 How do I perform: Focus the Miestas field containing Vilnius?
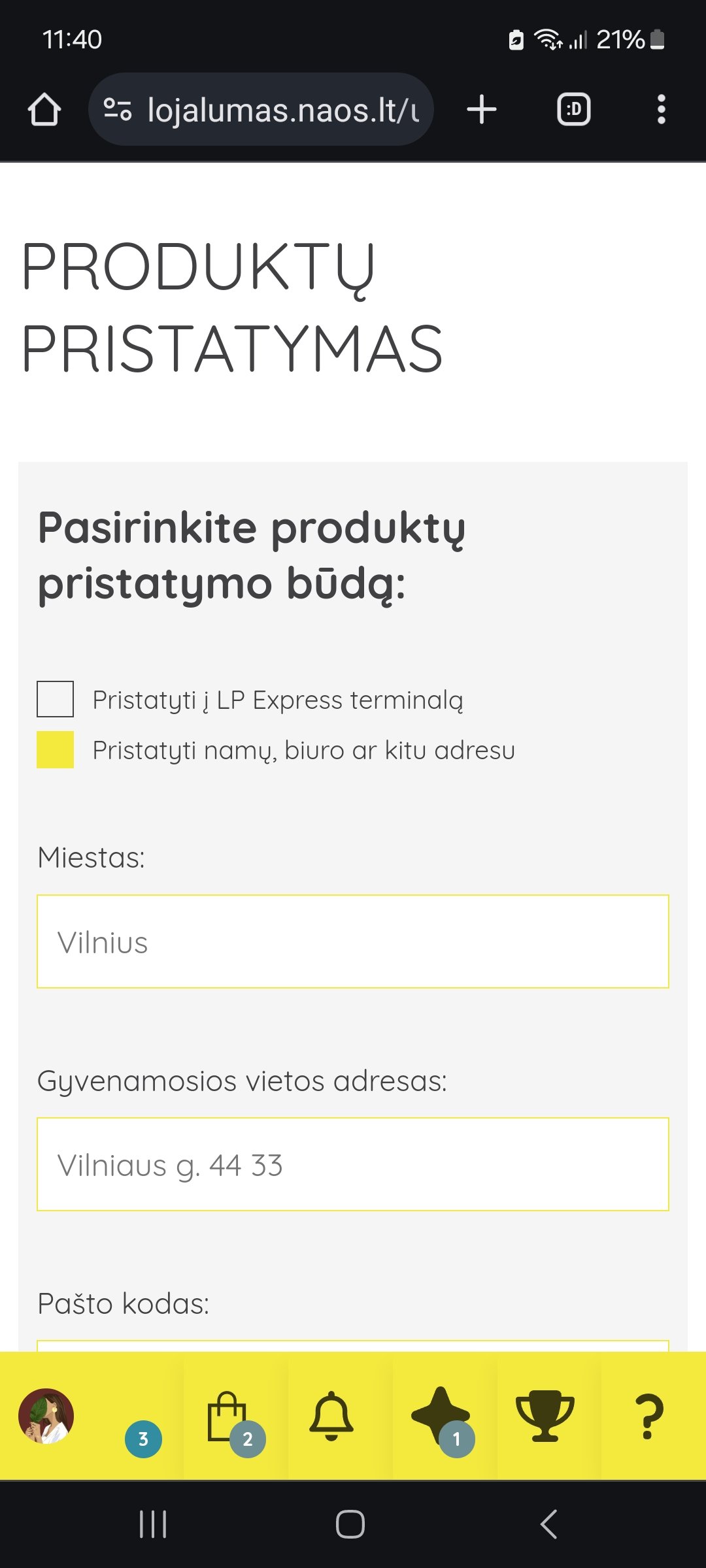353,941
